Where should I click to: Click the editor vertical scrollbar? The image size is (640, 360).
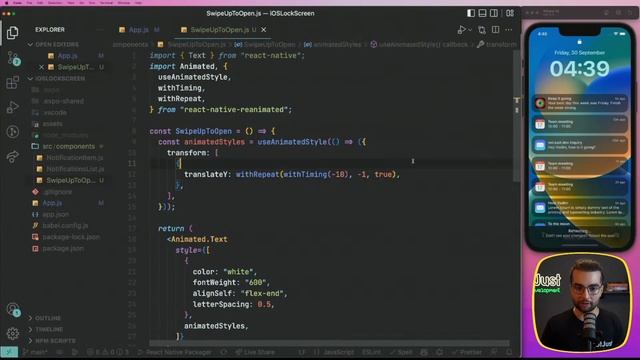[517, 116]
